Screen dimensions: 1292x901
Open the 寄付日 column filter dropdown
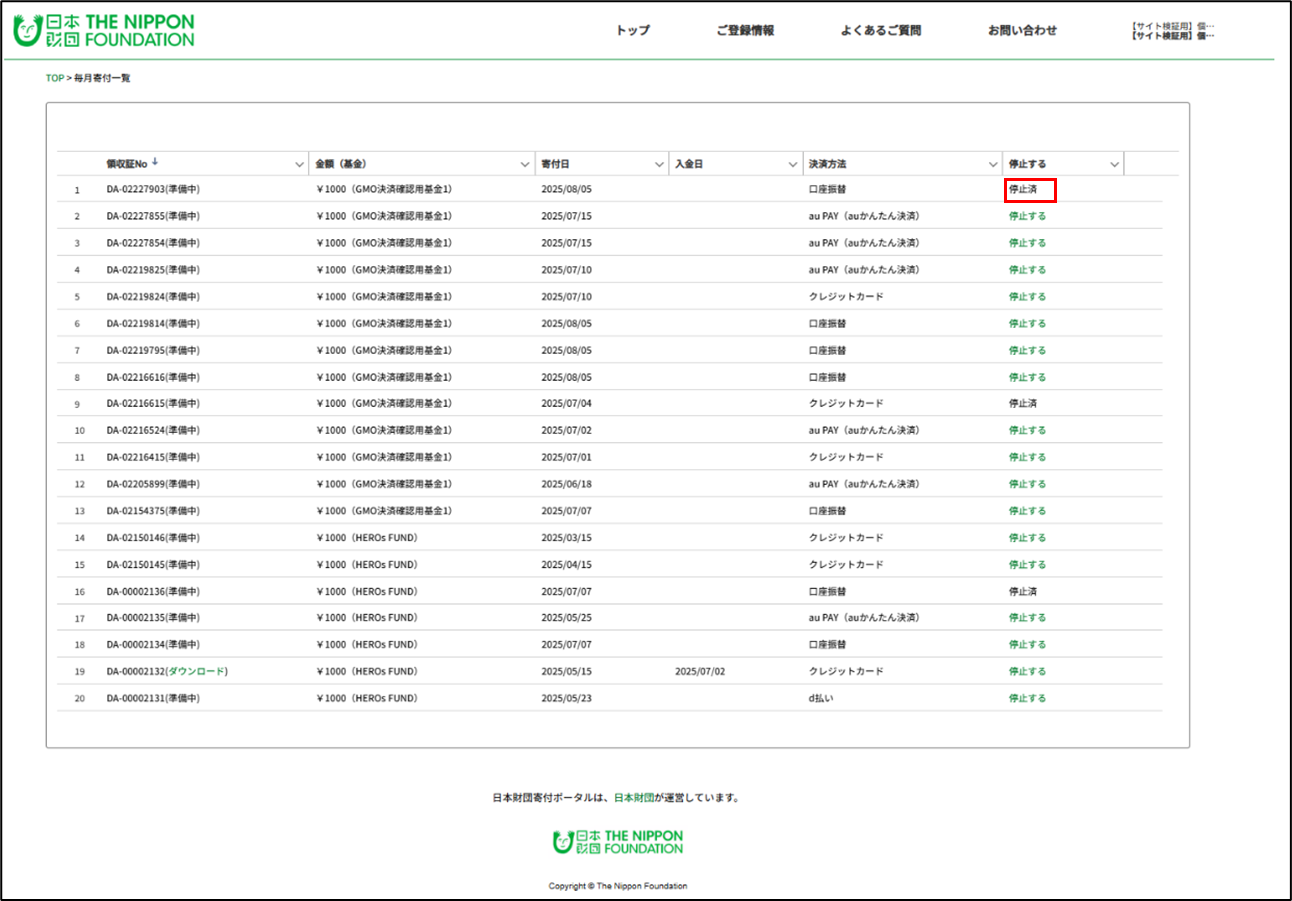coord(657,163)
